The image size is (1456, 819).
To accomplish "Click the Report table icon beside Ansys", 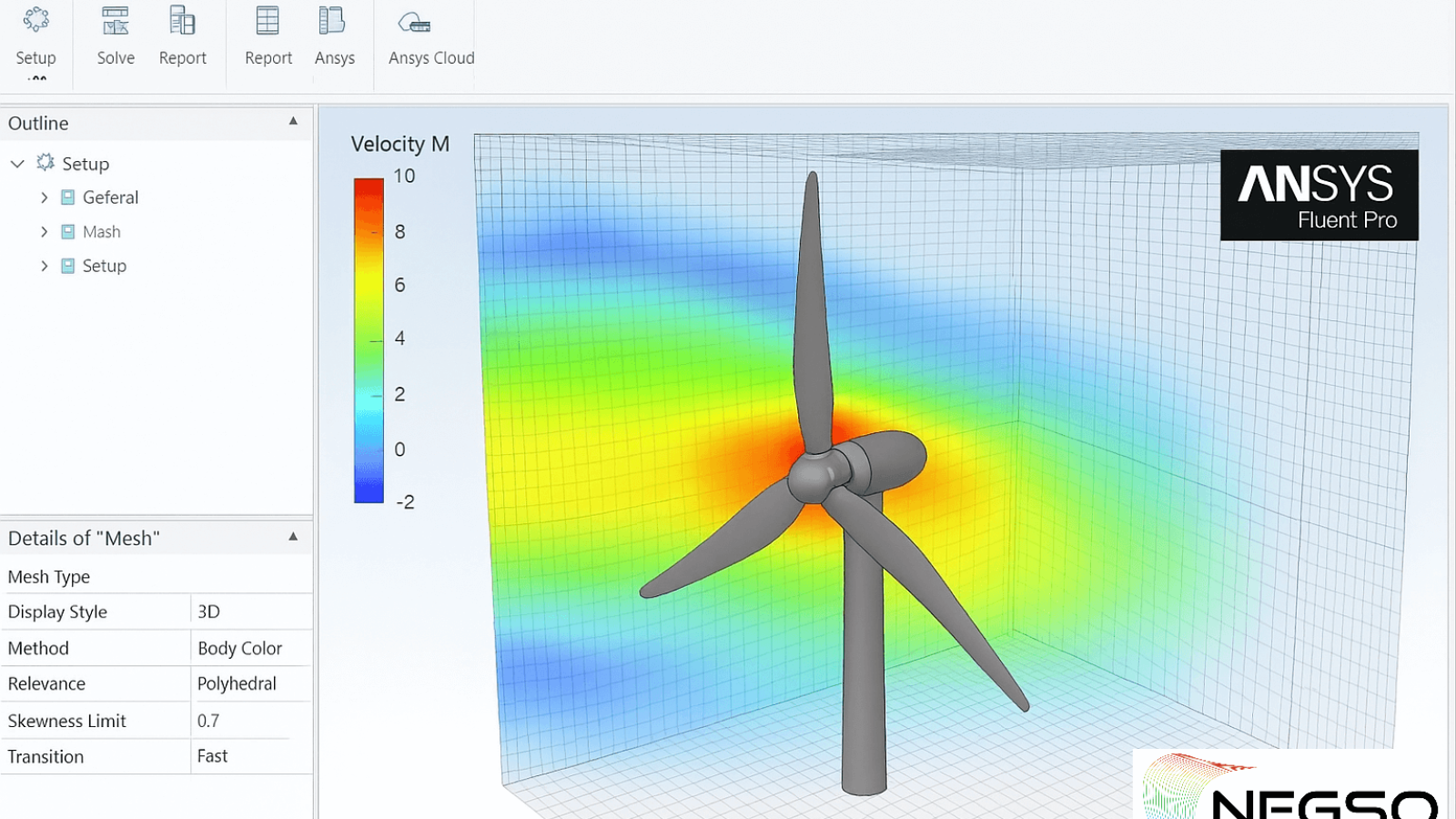I will tap(268, 20).
